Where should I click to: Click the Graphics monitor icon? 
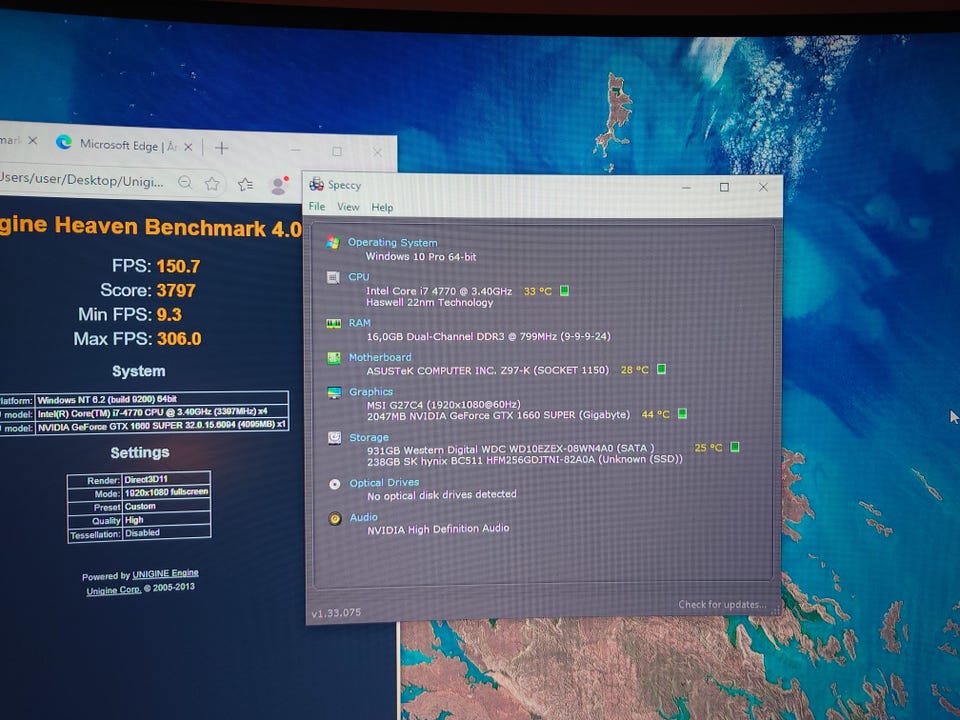coord(333,393)
